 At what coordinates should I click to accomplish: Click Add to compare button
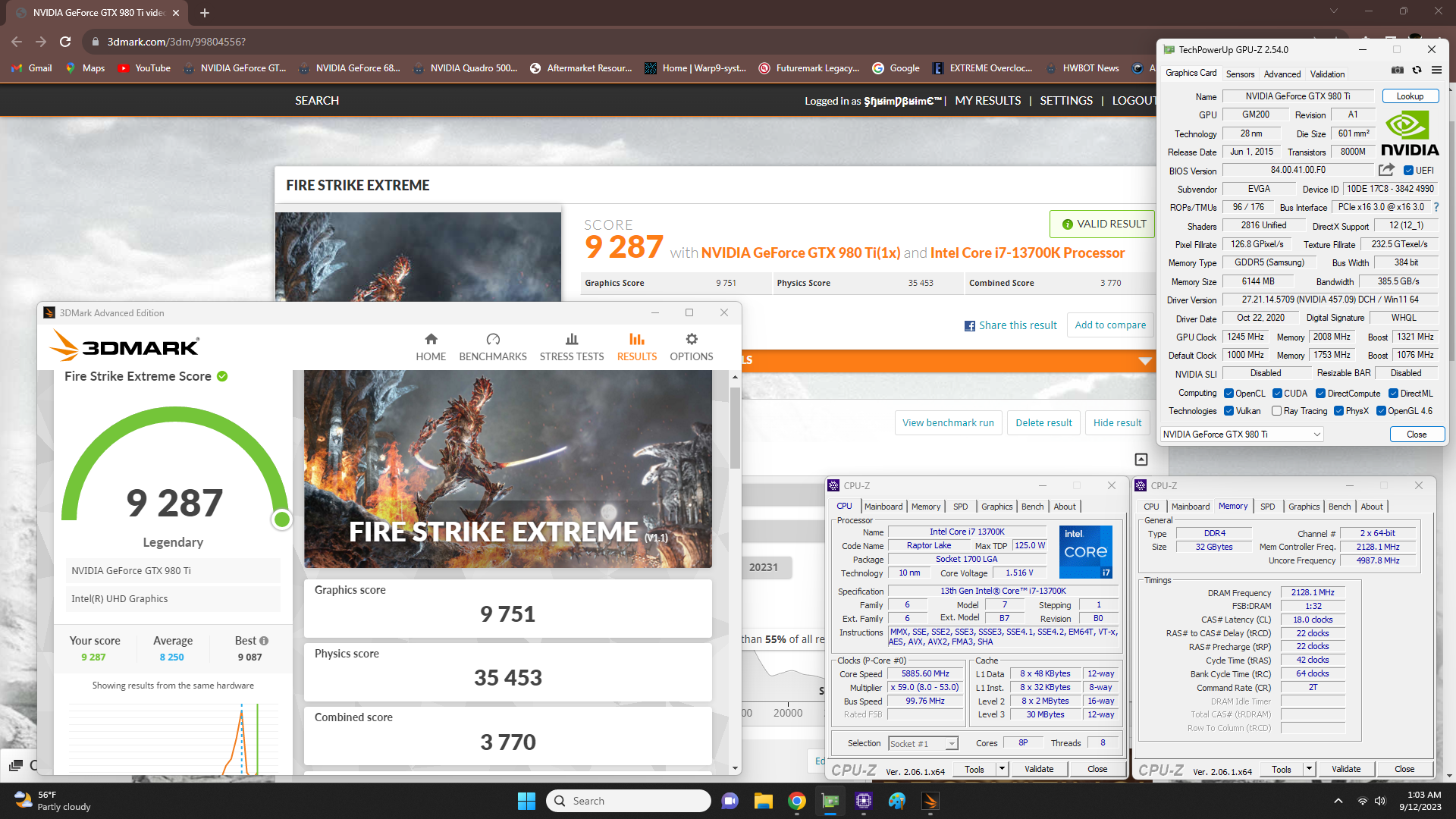pyautogui.click(x=1110, y=325)
